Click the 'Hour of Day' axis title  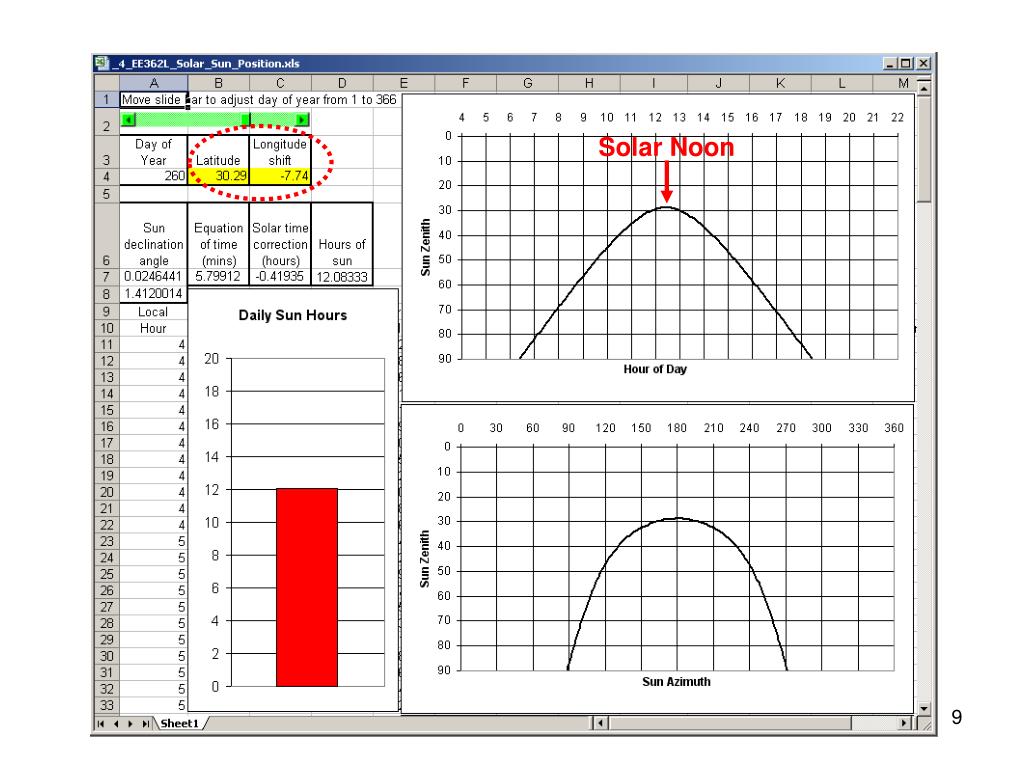pos(655,369)
